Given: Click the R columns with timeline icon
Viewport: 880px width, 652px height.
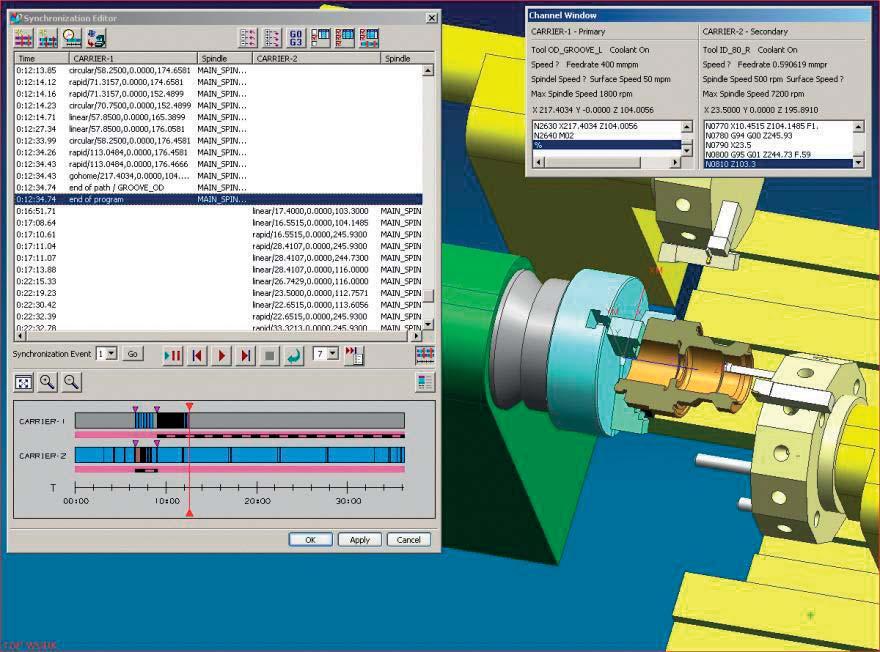Looking at the screenshot, I should [x=369, y=38].
